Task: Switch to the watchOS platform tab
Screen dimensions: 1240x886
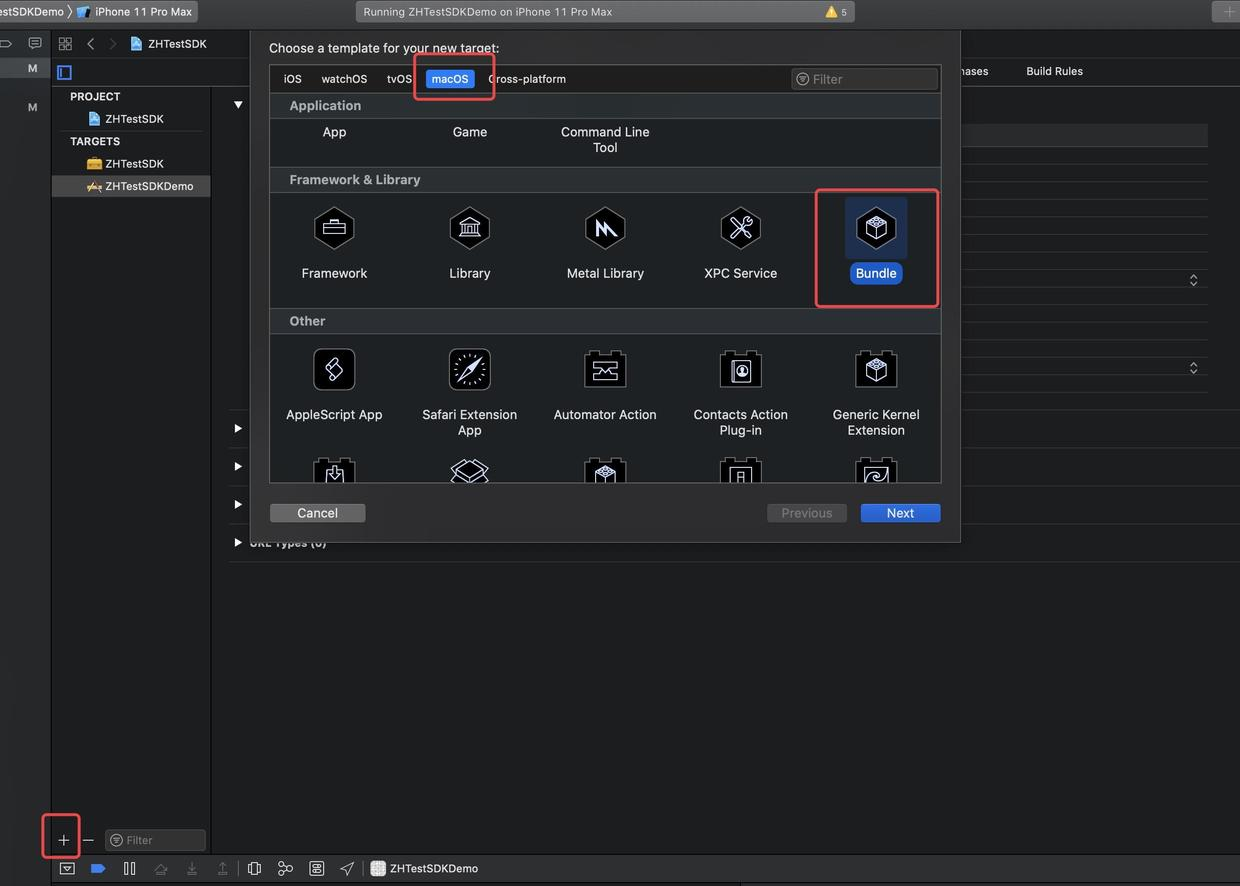Action: click(x=344, y=79)
